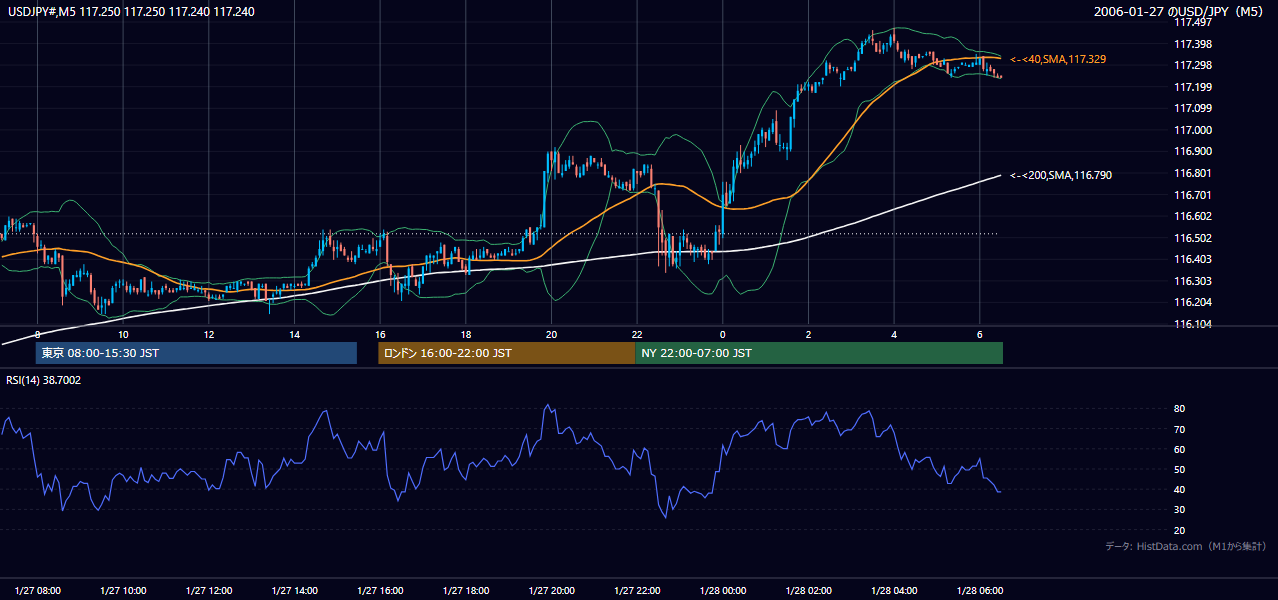Click RSI scale value 40
Image resolution: width=1278 pixels, height=600 pixels.
(x=1180, y=489)
